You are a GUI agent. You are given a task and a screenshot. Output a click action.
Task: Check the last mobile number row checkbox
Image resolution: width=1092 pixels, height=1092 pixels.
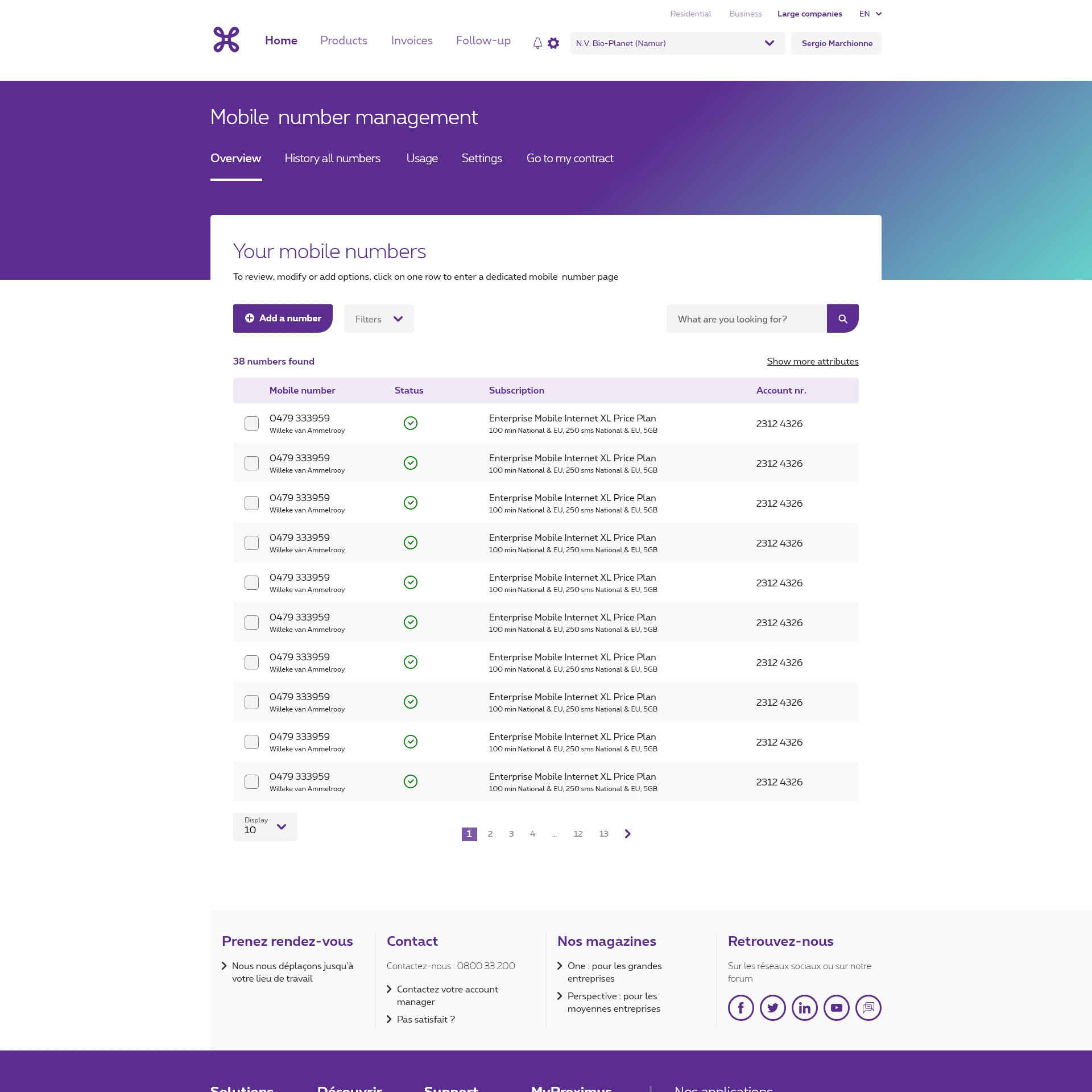tap(251, 781)
